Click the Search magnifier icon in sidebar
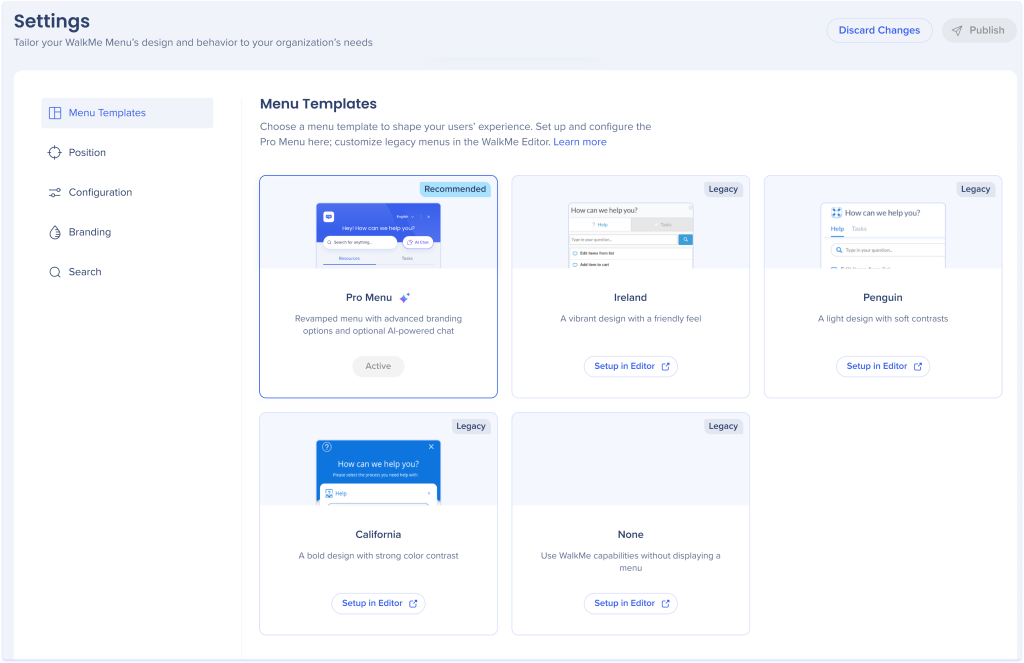The image size is (1024, 663). pyautogui.click(x=55, y=272)
